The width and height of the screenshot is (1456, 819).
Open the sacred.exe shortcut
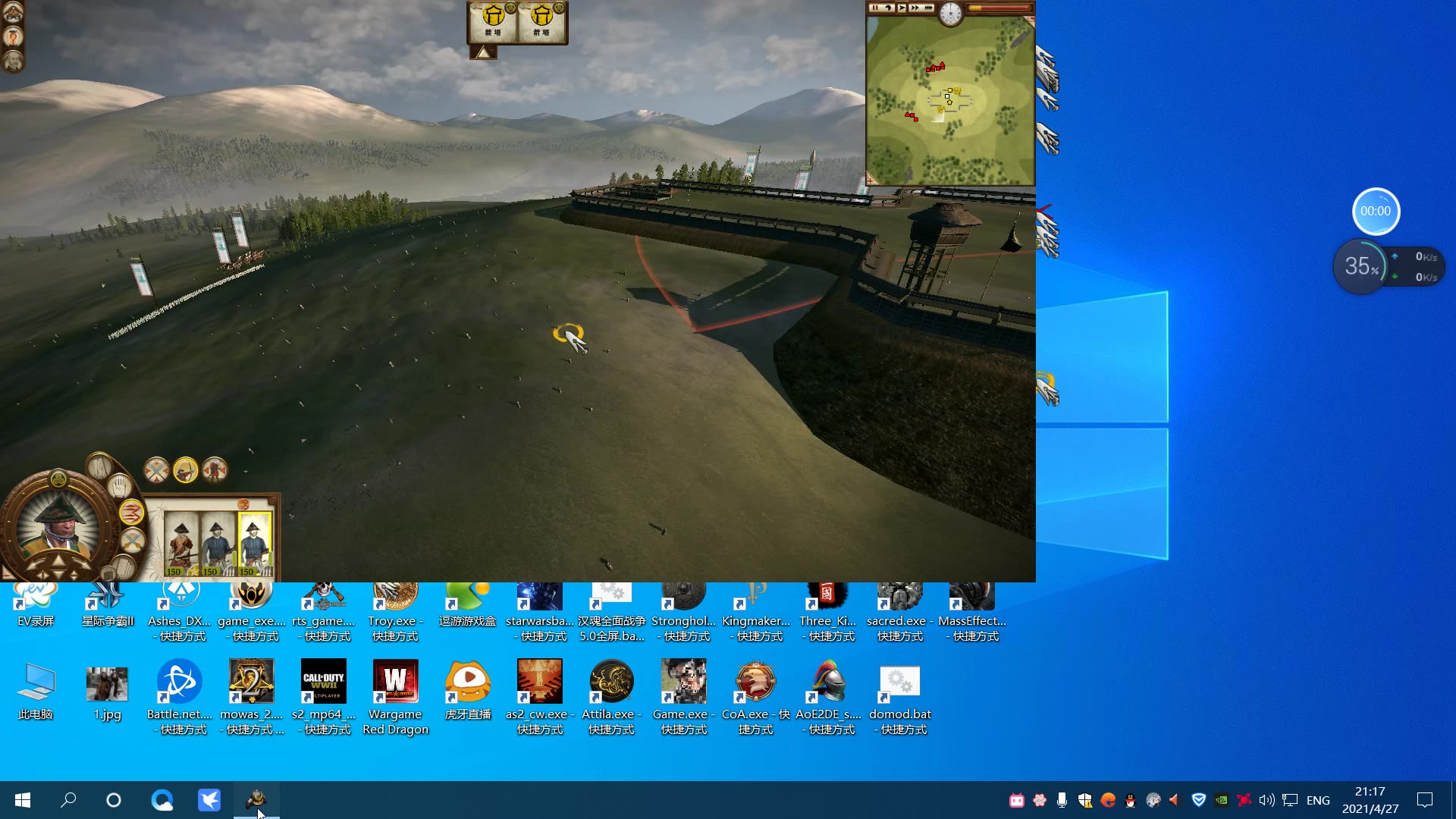(x=900, y=613)
